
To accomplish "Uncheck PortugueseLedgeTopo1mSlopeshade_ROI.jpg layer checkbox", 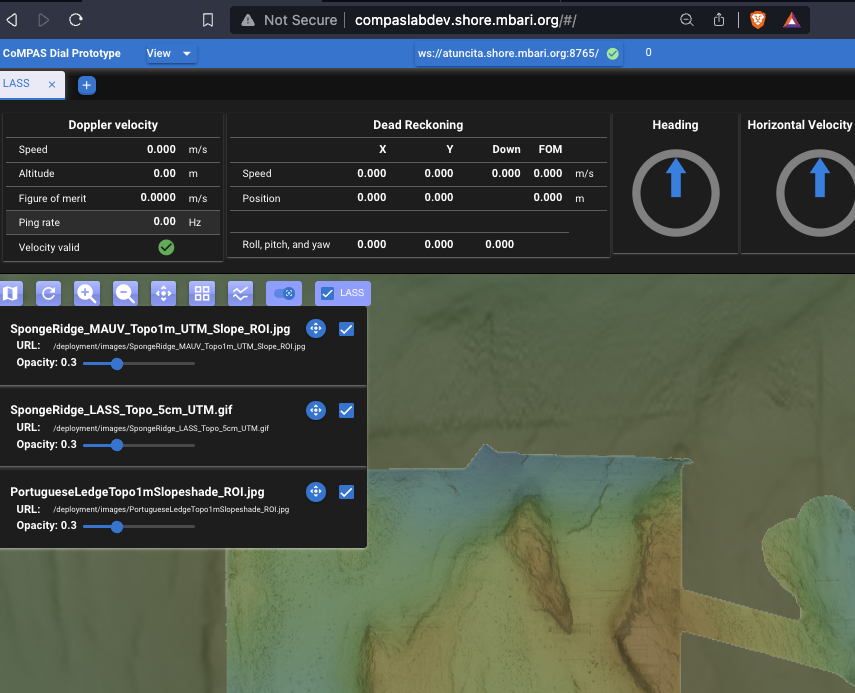I will pyautogui.click(x=346, y=492).
